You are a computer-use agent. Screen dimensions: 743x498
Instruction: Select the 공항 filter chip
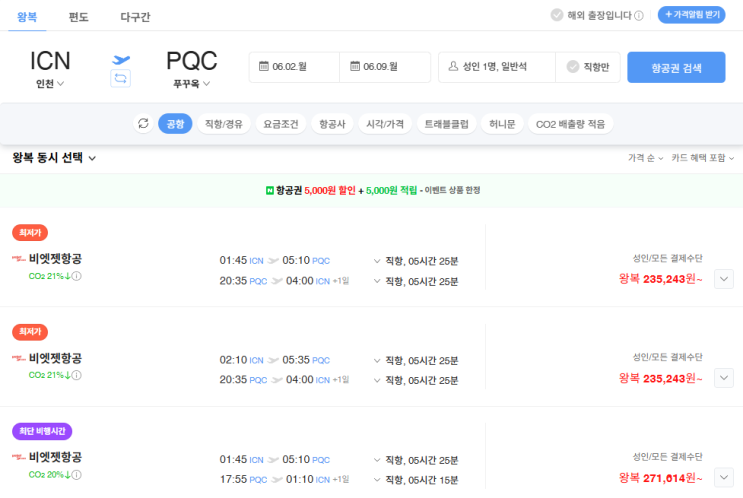click(175, 124)
